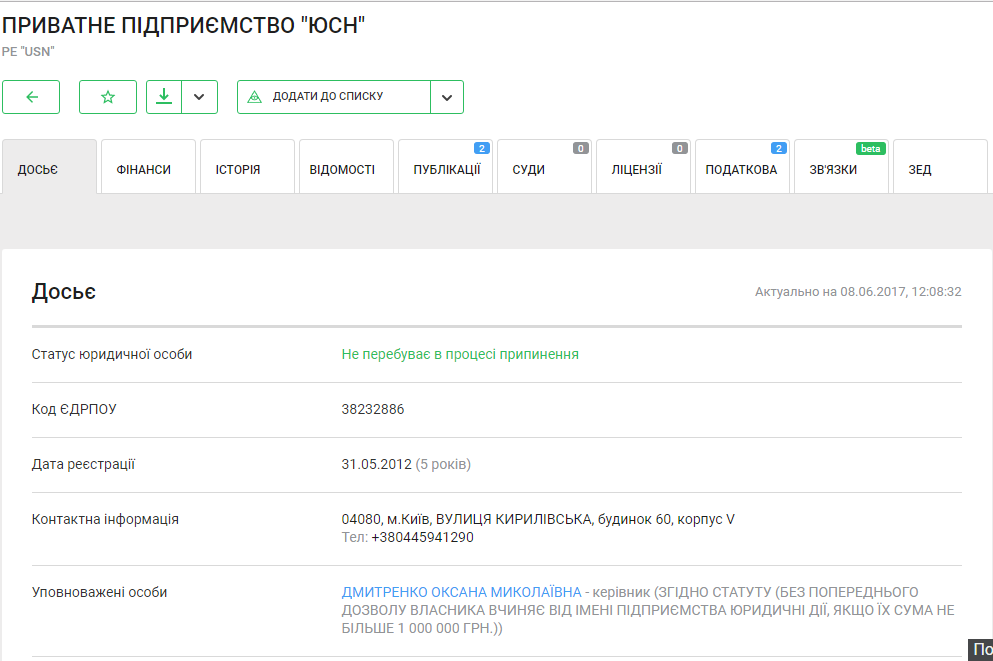The height and width of the screenshot is (661, 993).
Task: Open Дмитренко Оксана Миколаївна profile link
Action: (x=461, y=592)
